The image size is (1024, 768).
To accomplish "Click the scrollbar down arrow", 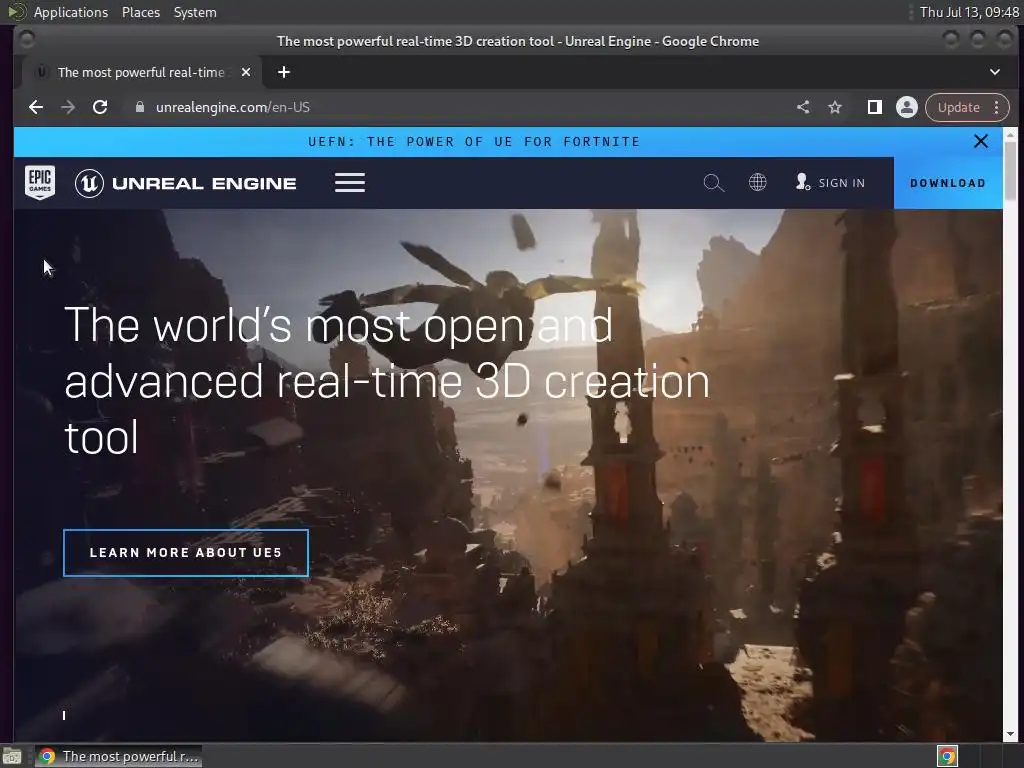I will [x=1010, y=734].
